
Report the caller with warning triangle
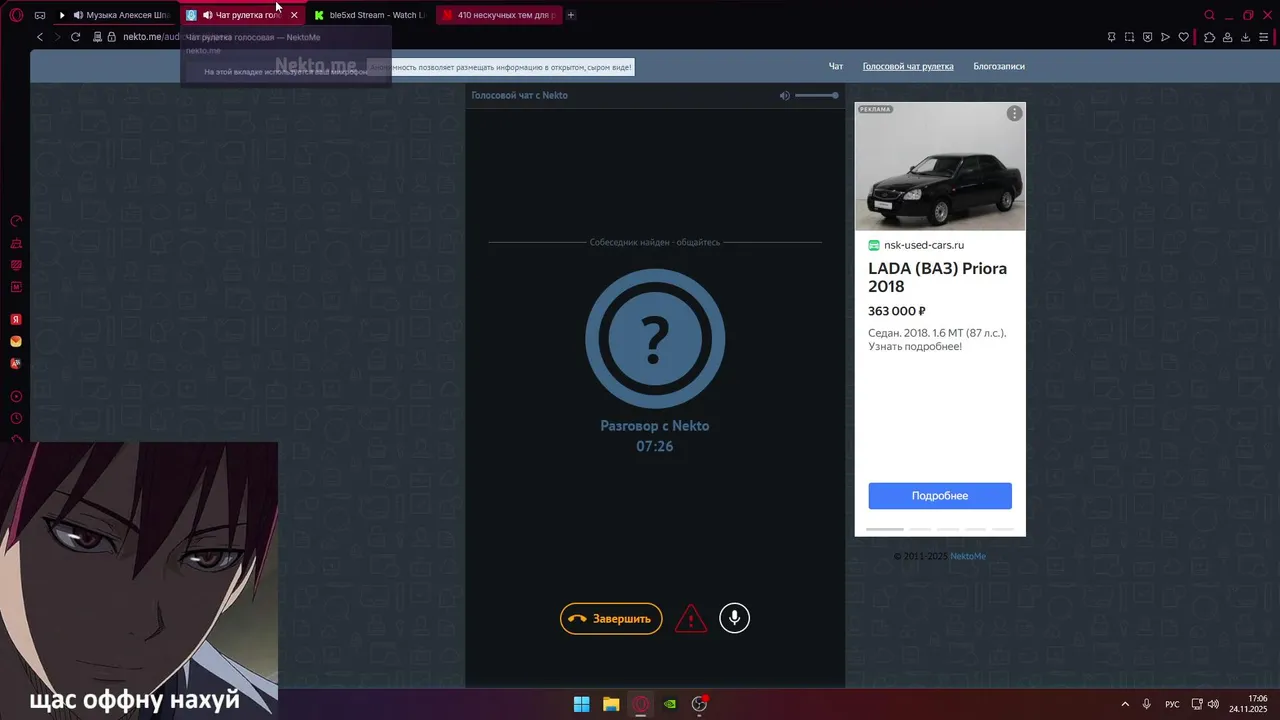[x=691, y=619]
